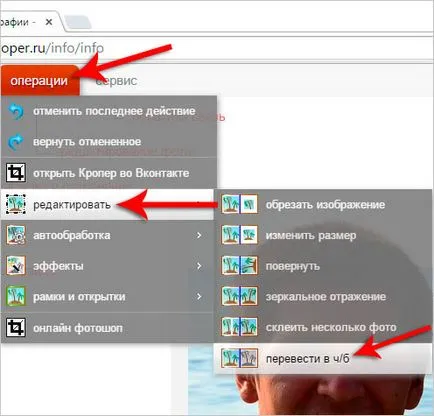This screenshot has width=434, height=416.
Task: Open the эффекты menu item
Action: [107, 266]
